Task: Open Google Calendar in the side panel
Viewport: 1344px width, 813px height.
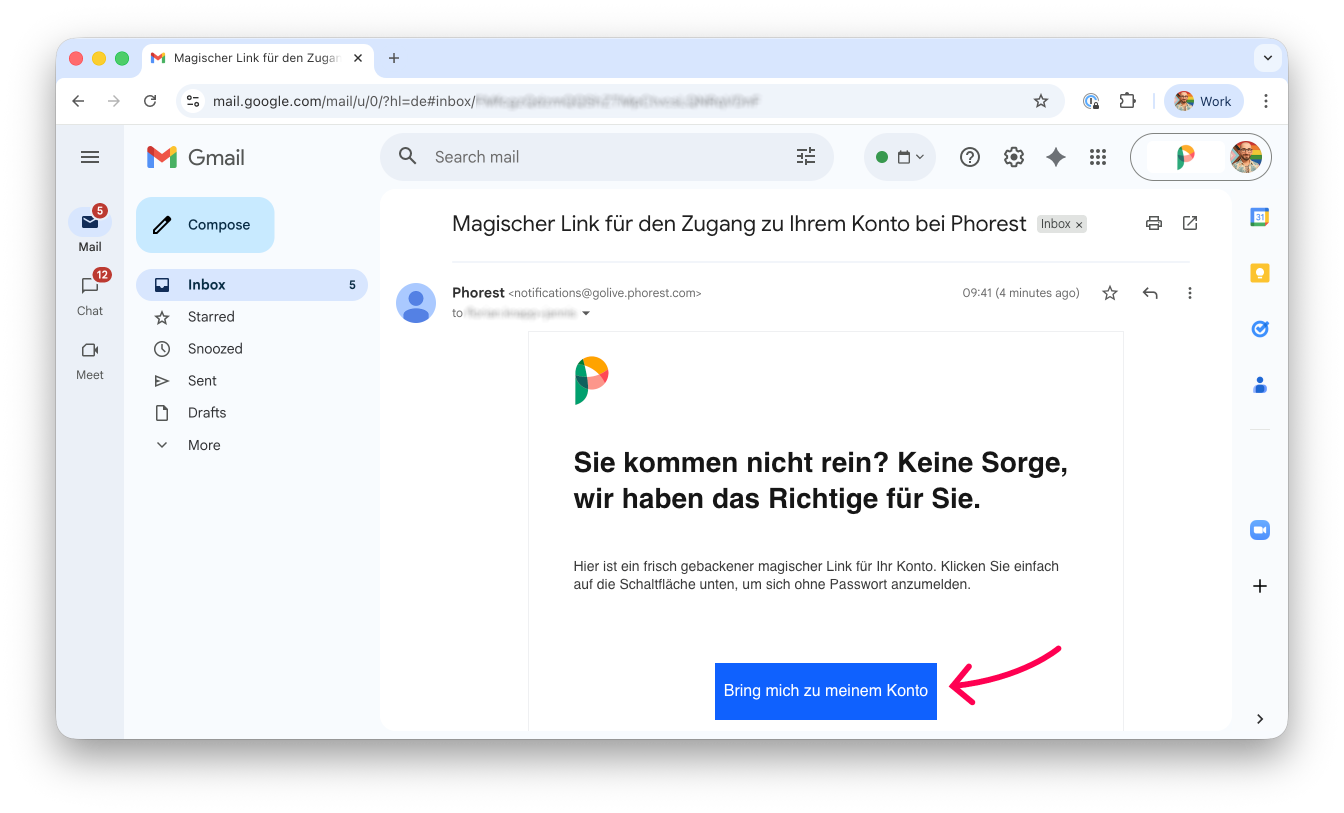Action: (x=1259, y=216)
